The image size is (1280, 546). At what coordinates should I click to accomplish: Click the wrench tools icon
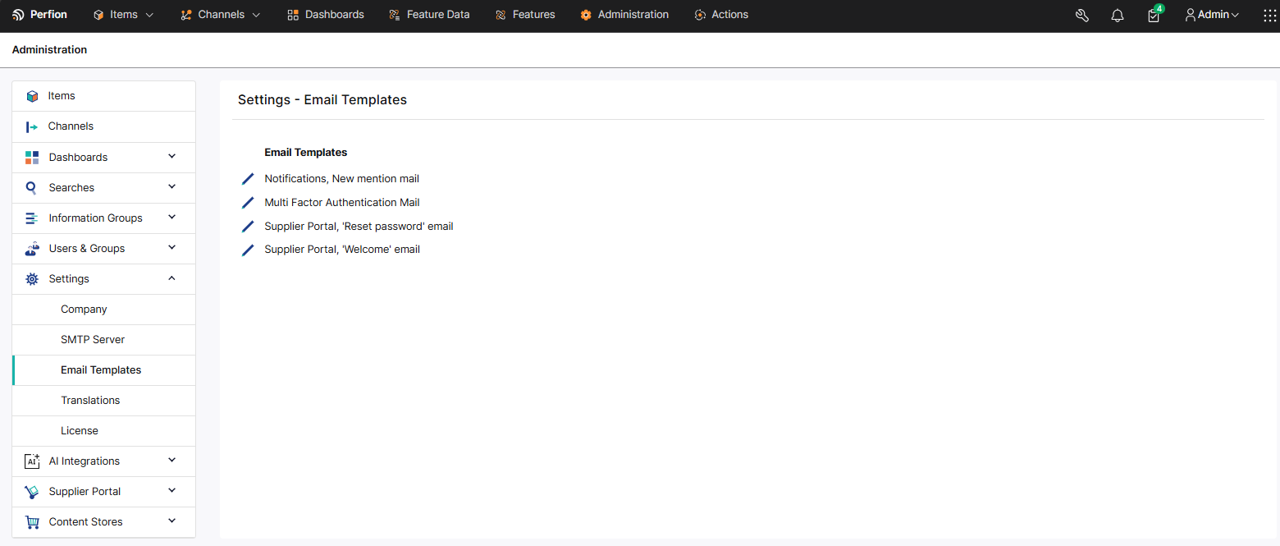(1082, 15)
